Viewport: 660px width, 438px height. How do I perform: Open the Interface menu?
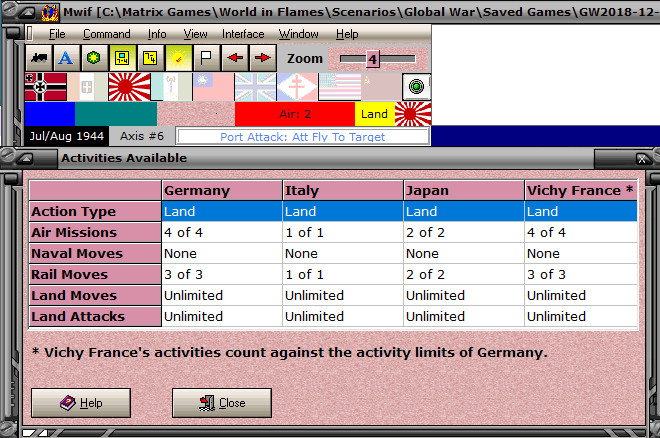243,34
